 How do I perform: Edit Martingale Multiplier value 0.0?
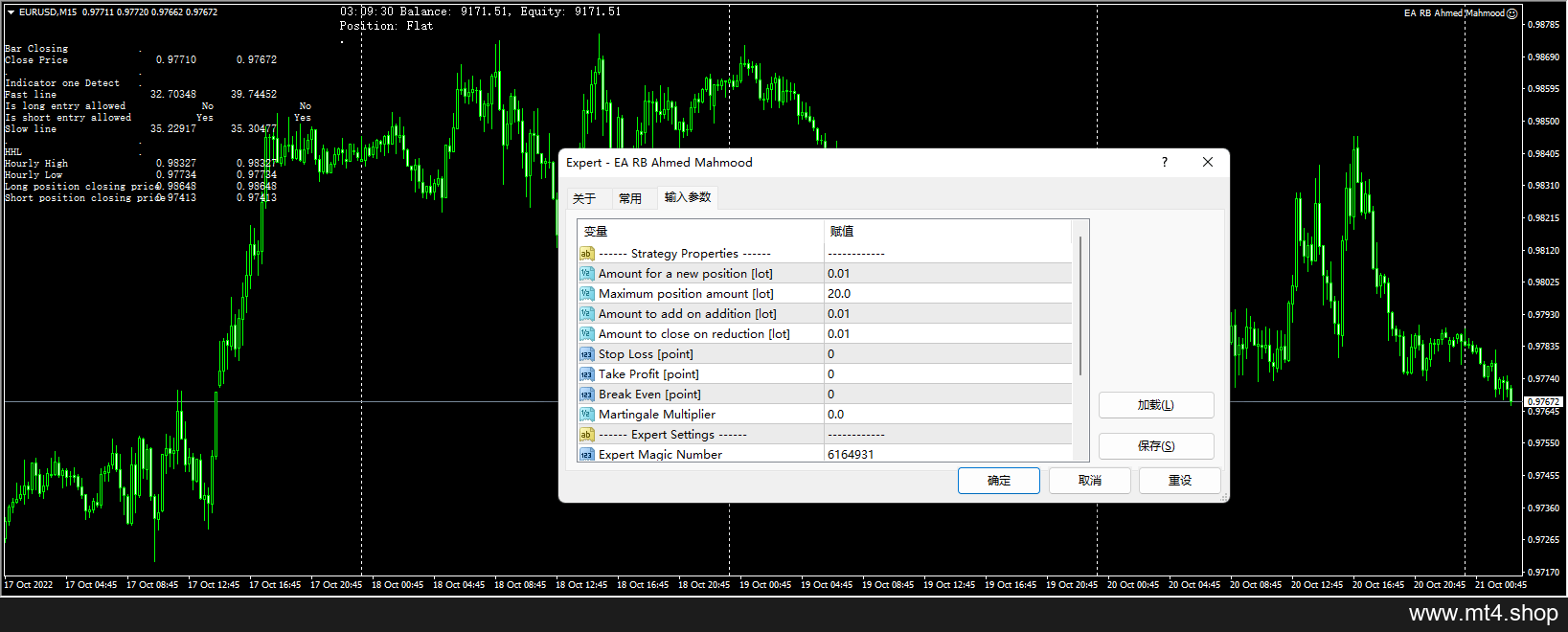[947, 415]
